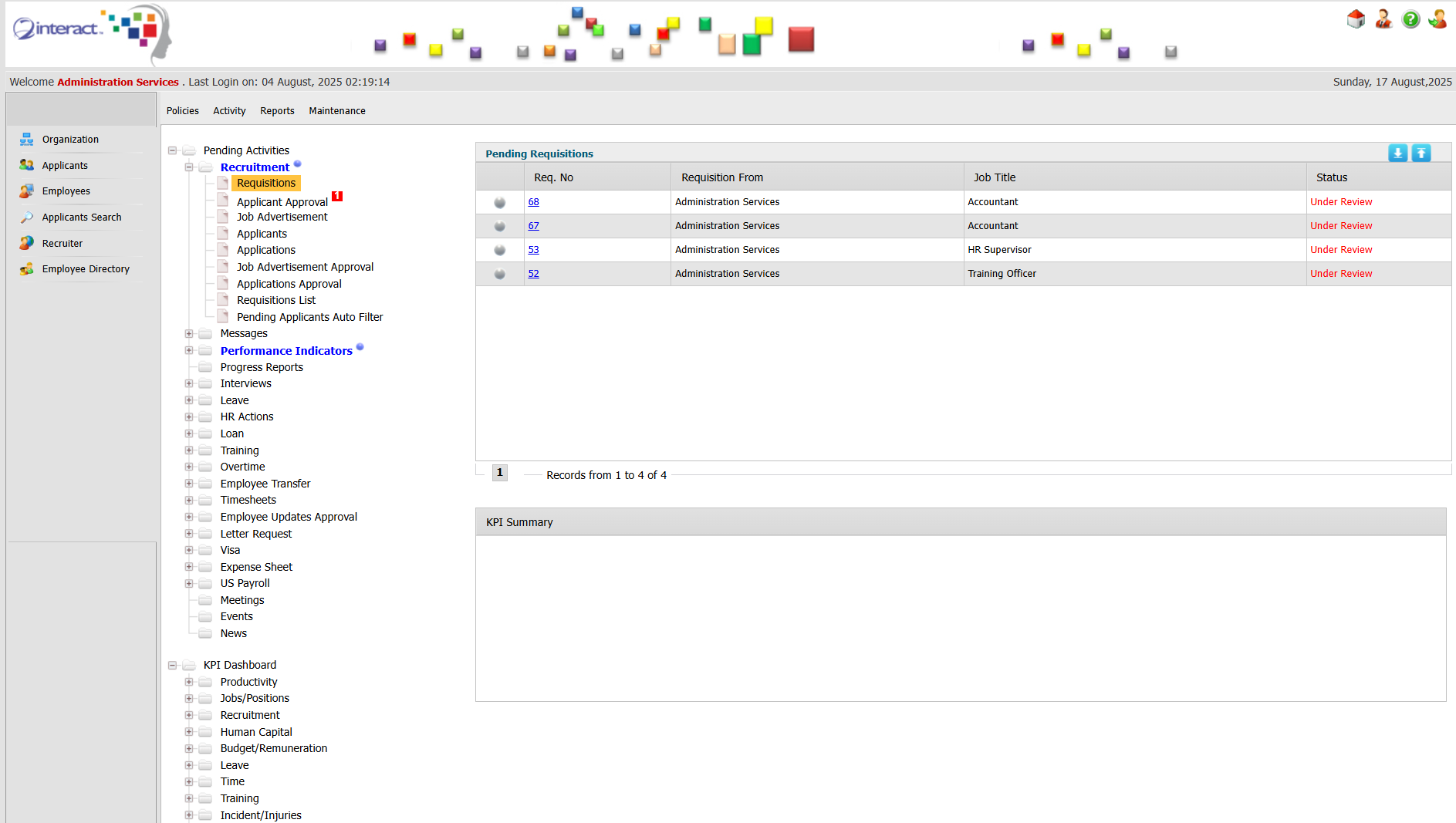Screen dimensions: 1456x823
Task: Open the green Help icon
Action: pos(1410,19)
